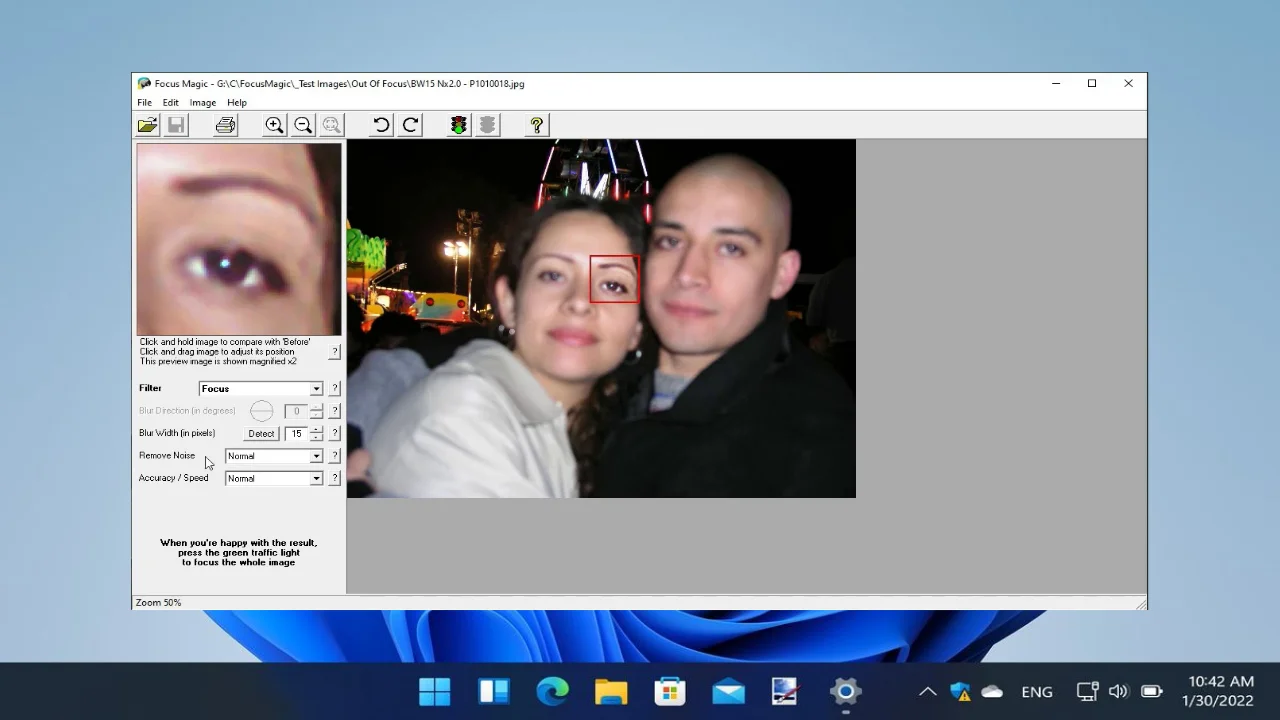Viewport: 1280px width, 720px height.
Task: Click the help button beside preview instructions
Action: click(x=334, y=352)
